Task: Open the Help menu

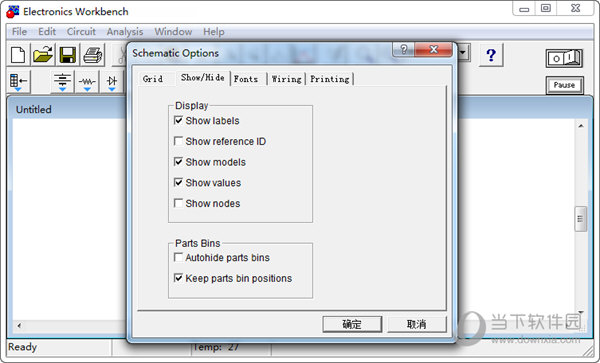Action: (x=214, y=32)
